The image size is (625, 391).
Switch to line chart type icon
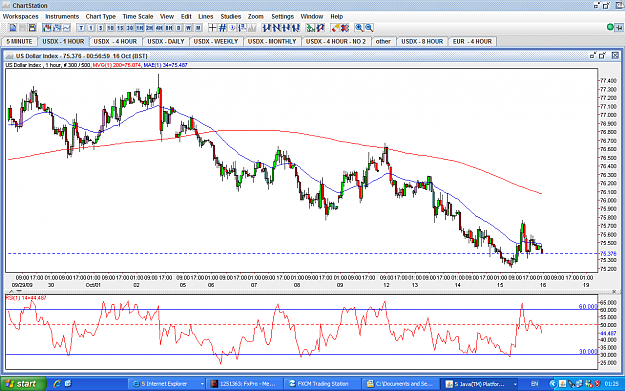pos(67,28)
